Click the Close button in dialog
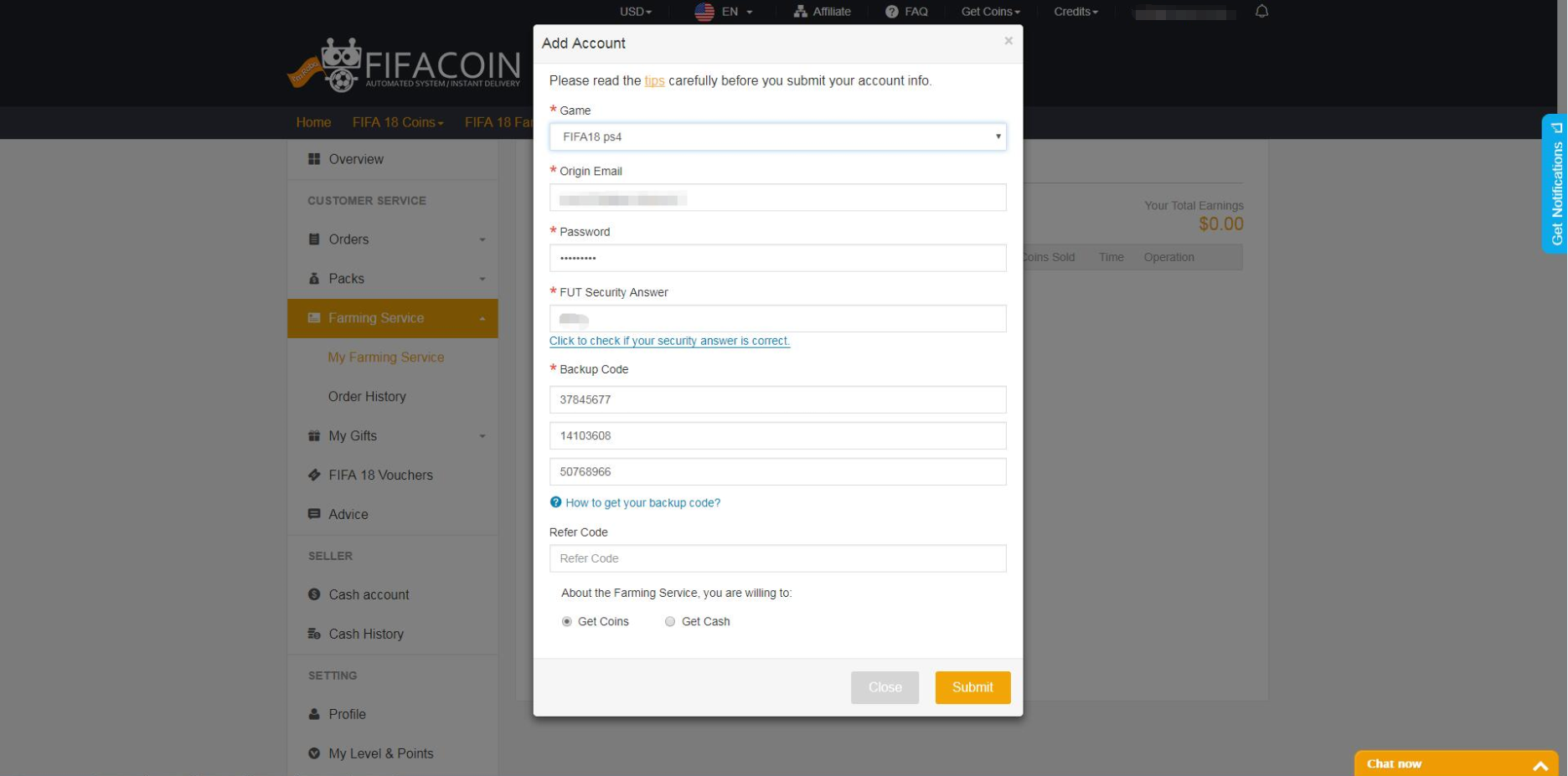 pyautogui.click(x=885, y=687)
